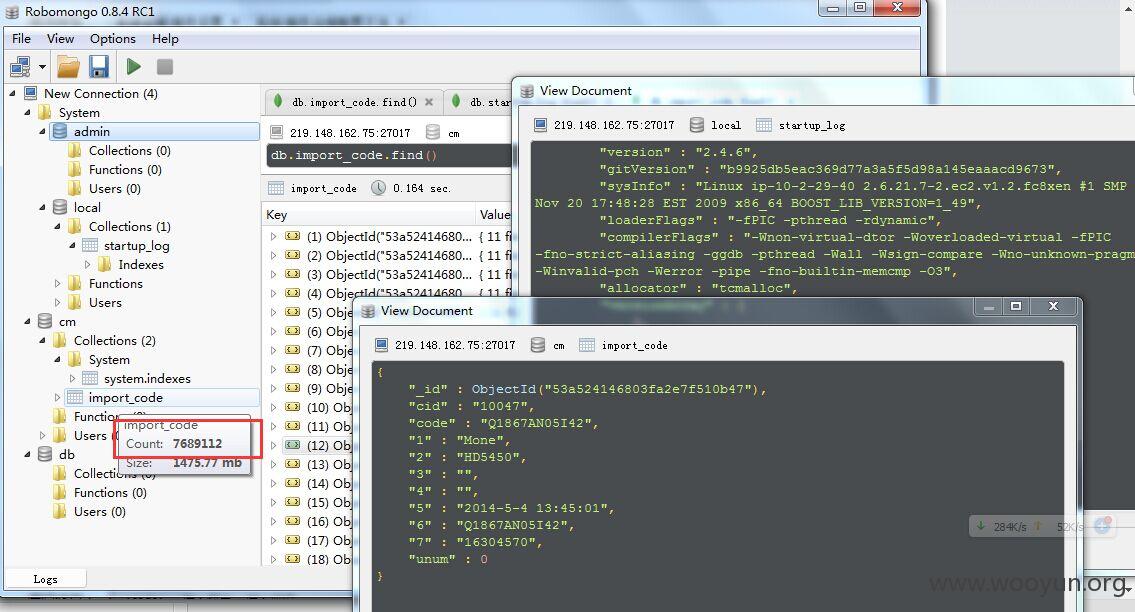Open the File menu
Image resolution: width=1135 pixels, height=612 pixels.
click(21, 39)
